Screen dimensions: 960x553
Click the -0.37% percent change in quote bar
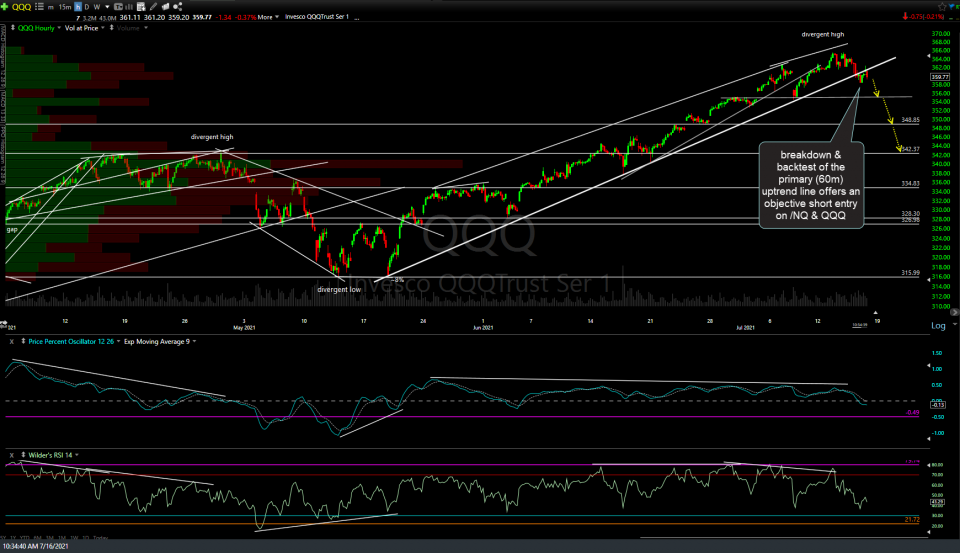[x=245, y=17]
